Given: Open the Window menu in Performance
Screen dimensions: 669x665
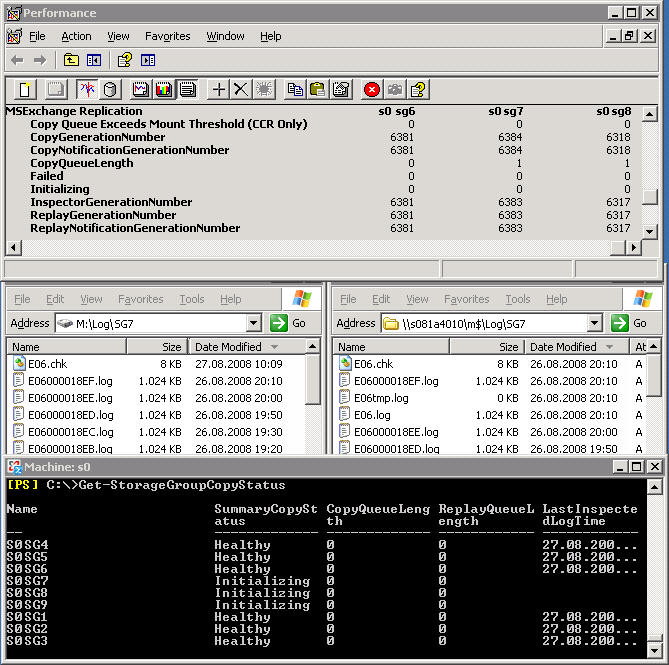Looking at the screenshot, I should [225, 36].
